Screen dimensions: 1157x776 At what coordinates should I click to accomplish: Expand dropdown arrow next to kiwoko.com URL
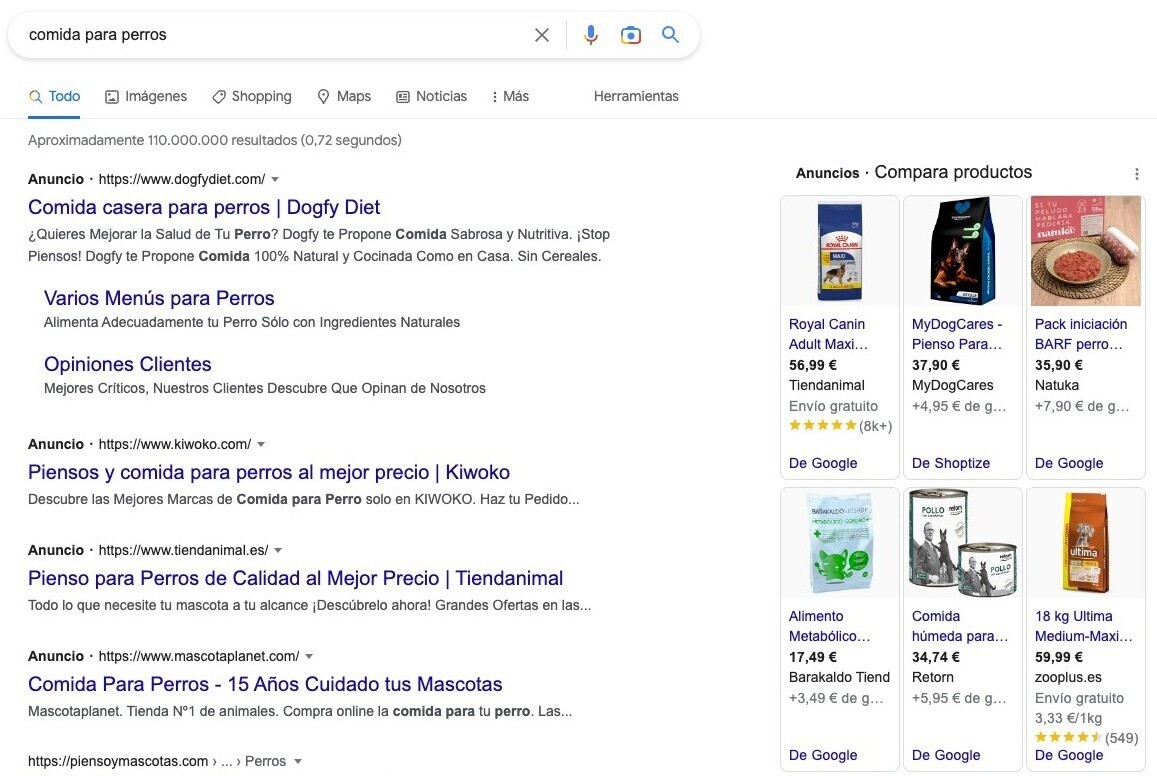(x=261, y=445)
